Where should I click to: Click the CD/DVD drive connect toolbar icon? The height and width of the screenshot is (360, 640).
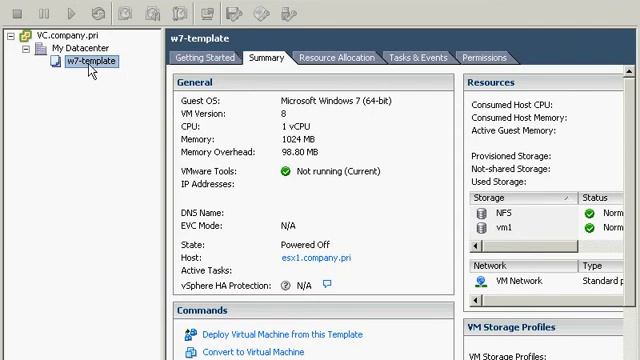[261, 14]
